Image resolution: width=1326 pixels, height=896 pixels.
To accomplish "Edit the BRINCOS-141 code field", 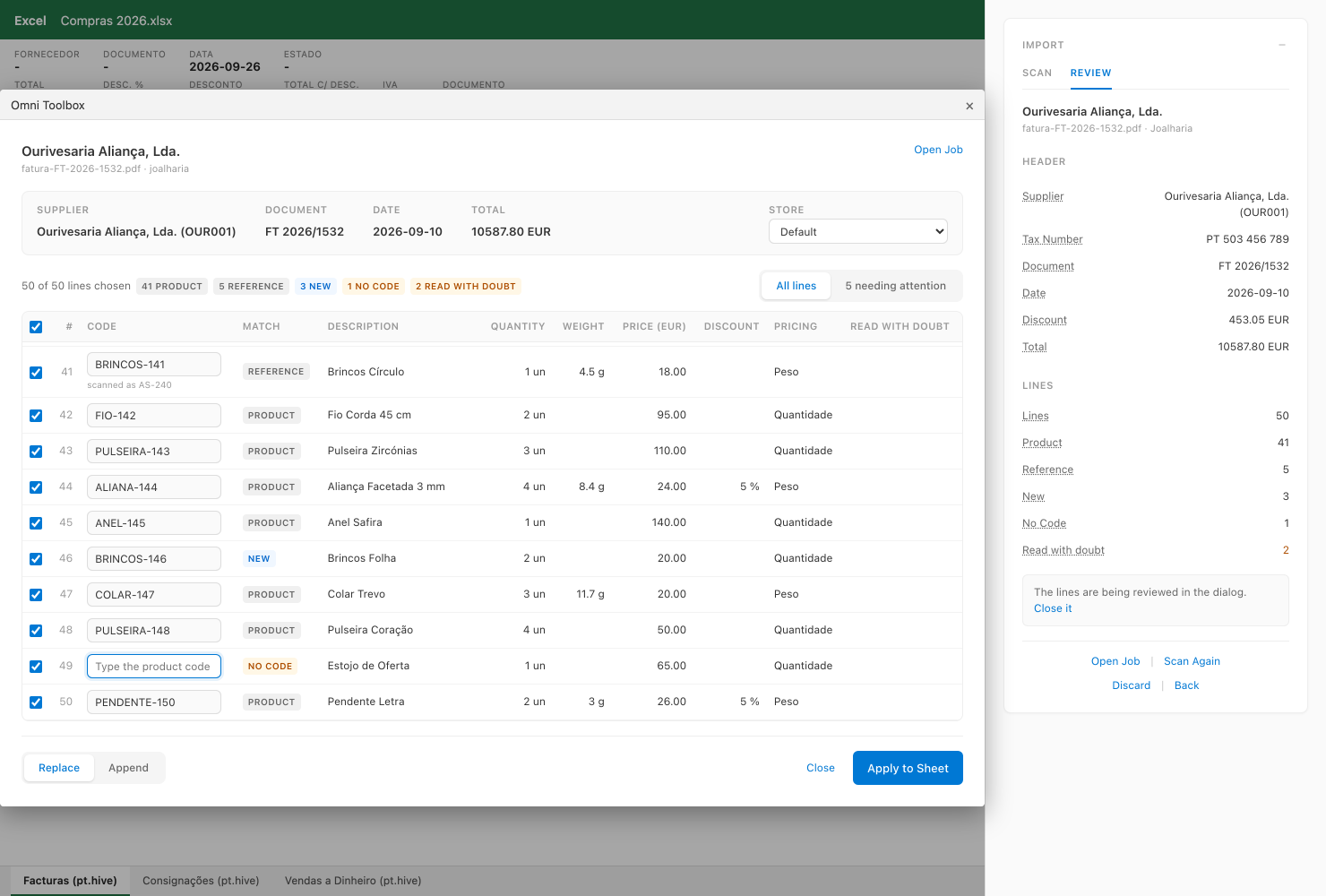I will (153, 365).
